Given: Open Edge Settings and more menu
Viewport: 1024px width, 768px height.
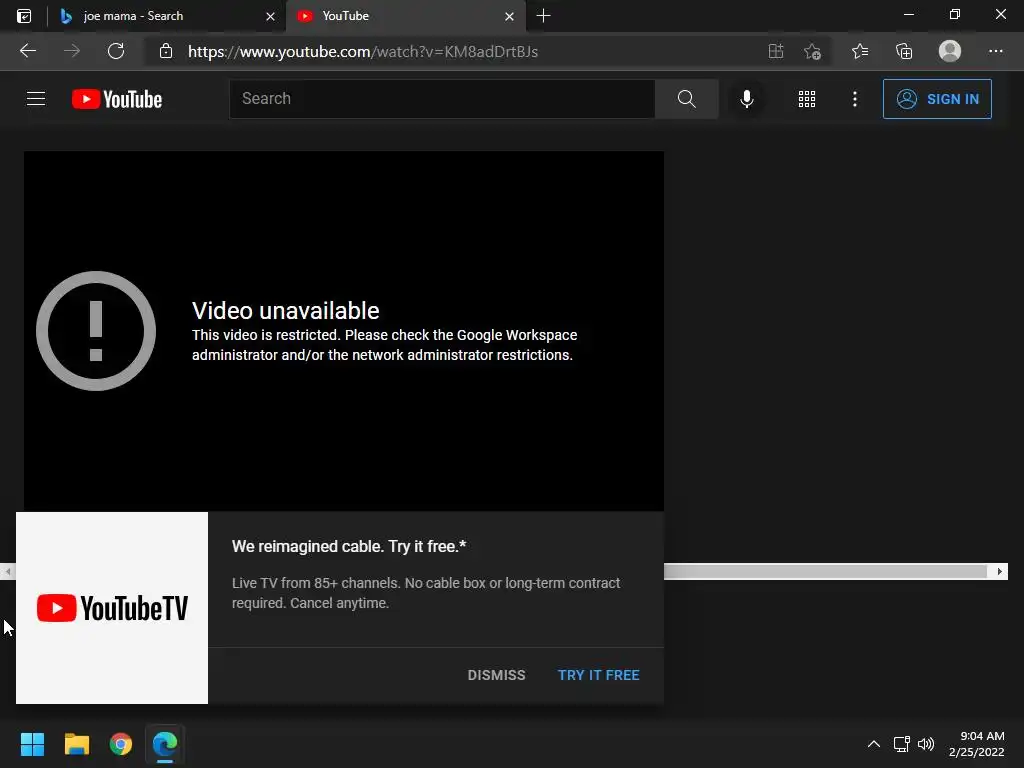Looking at the screenshot, I should [x=995, y=51].
